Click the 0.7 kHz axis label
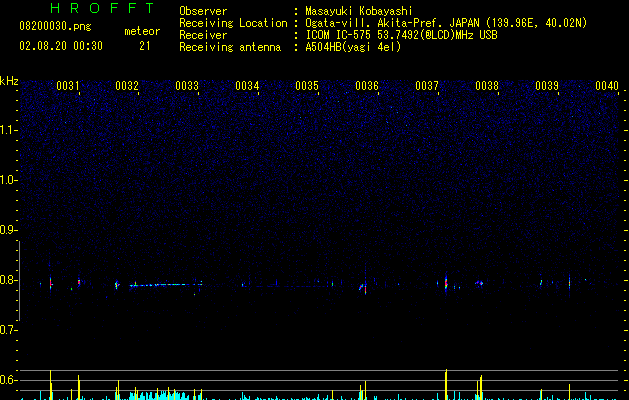Screen dimensions: 629x400 [x=8, y=330]
